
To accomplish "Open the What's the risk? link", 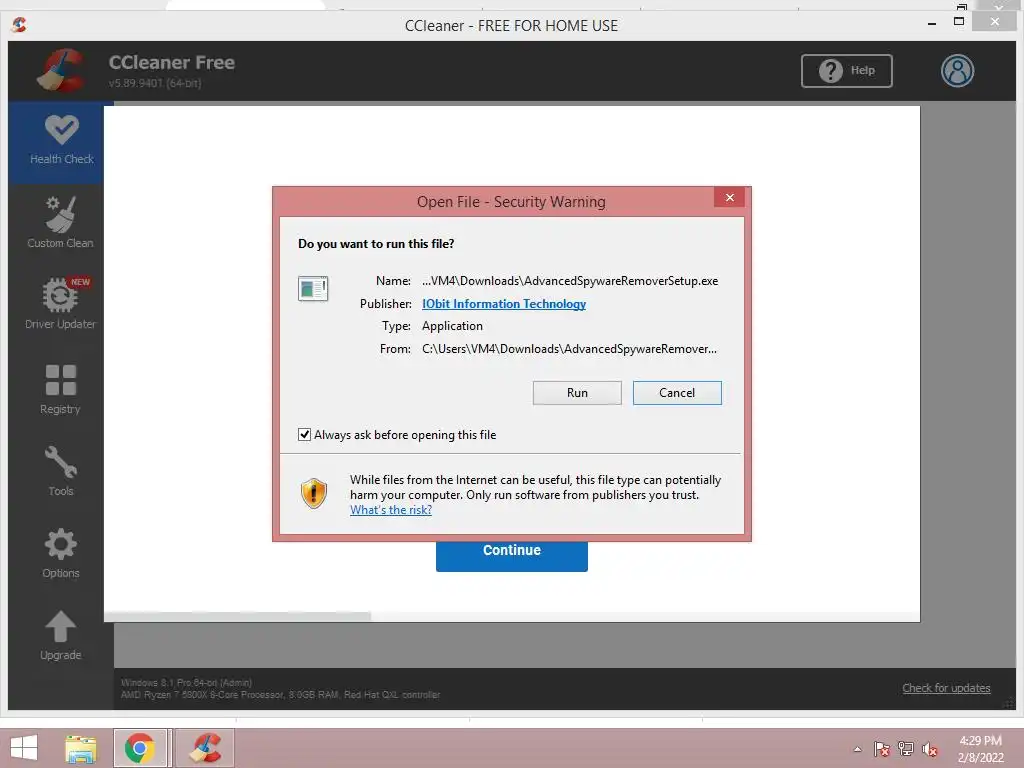I will [391, 509].
